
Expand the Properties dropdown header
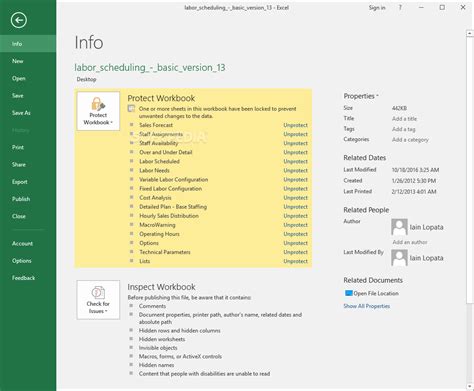click(361, 96)
